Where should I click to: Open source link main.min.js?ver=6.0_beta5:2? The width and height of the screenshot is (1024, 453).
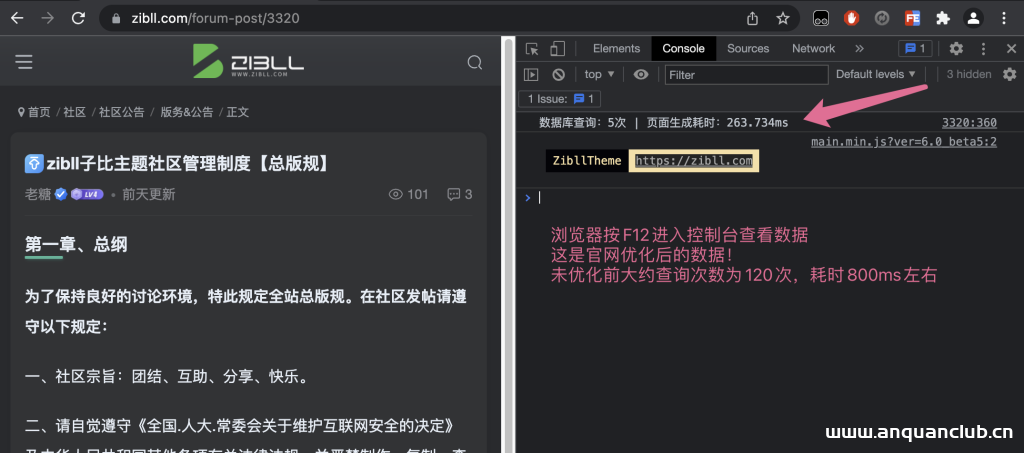[904, 142]
